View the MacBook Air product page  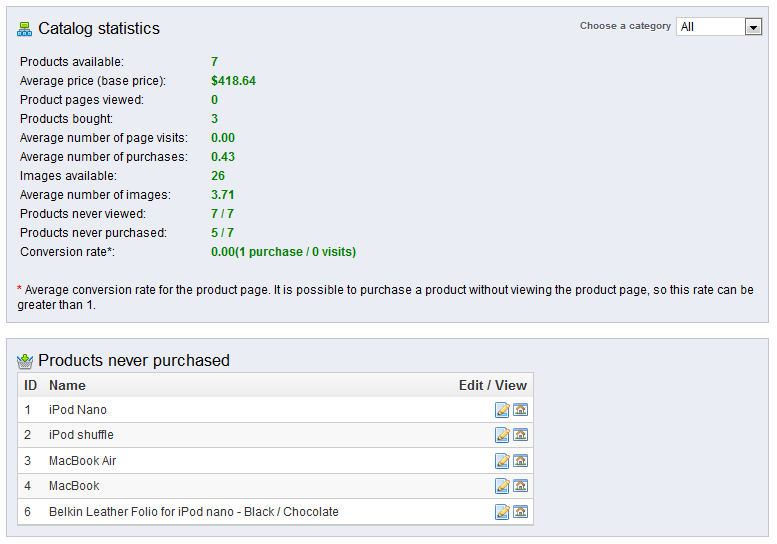520,461
